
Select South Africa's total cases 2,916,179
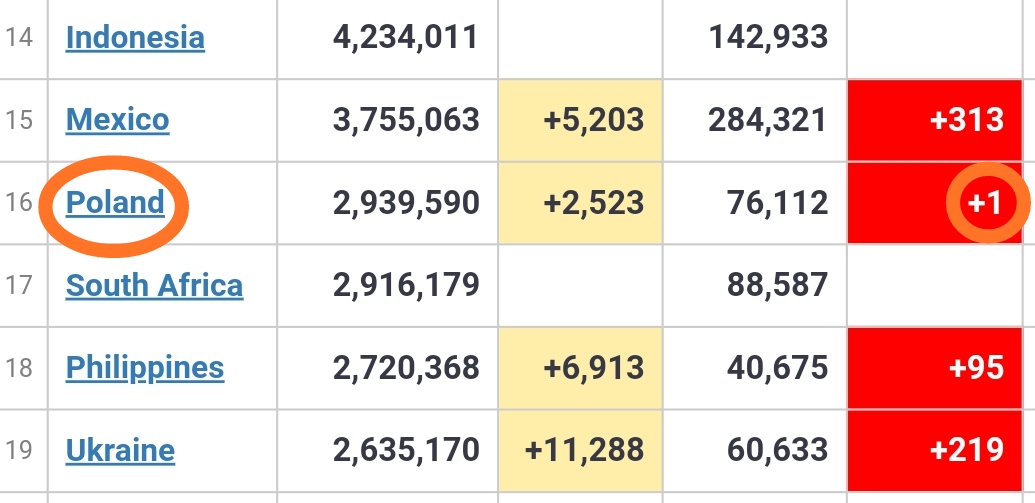click(x=405, y=285)
